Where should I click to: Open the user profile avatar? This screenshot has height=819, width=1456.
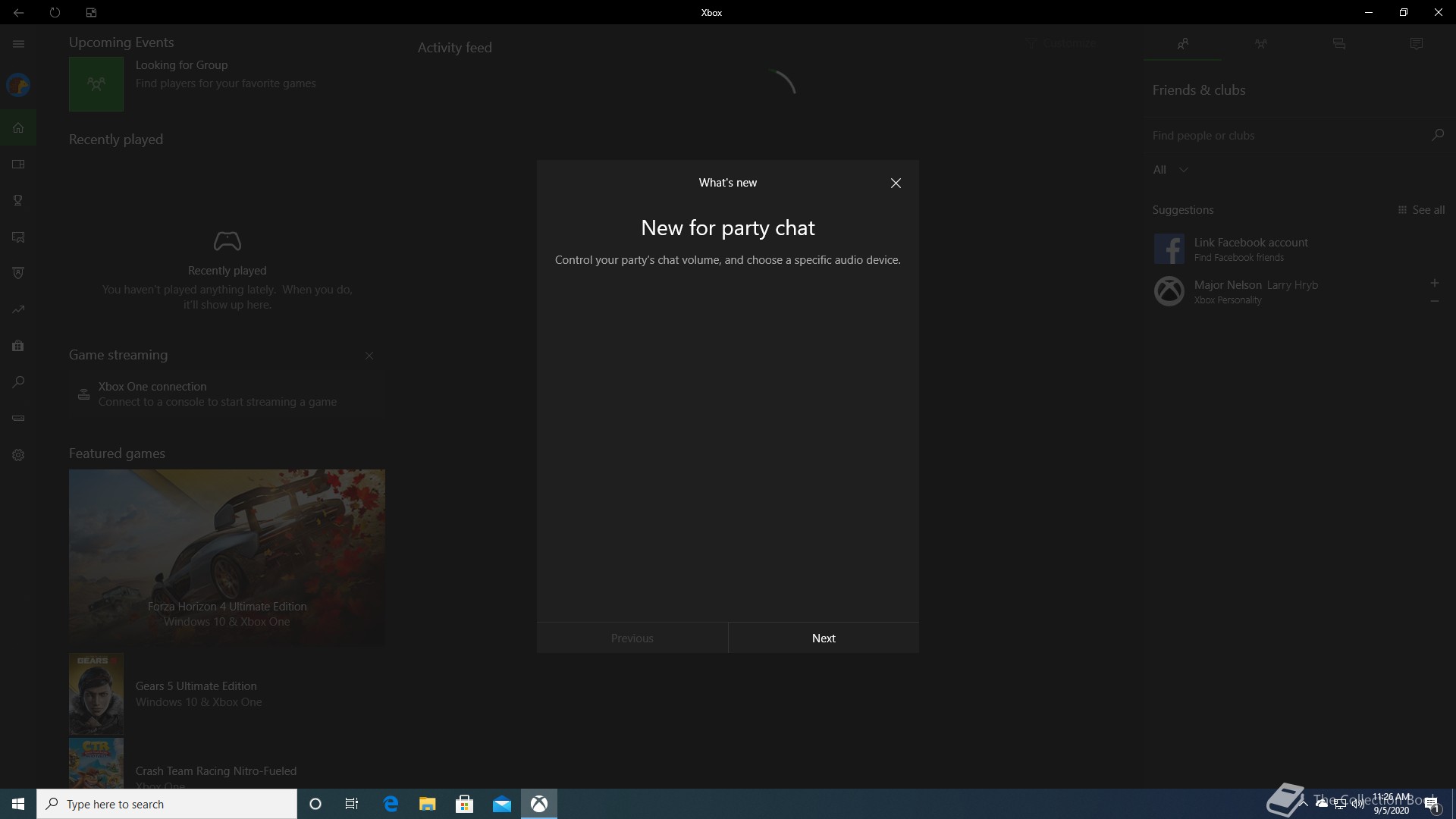[x=18, y=85]
